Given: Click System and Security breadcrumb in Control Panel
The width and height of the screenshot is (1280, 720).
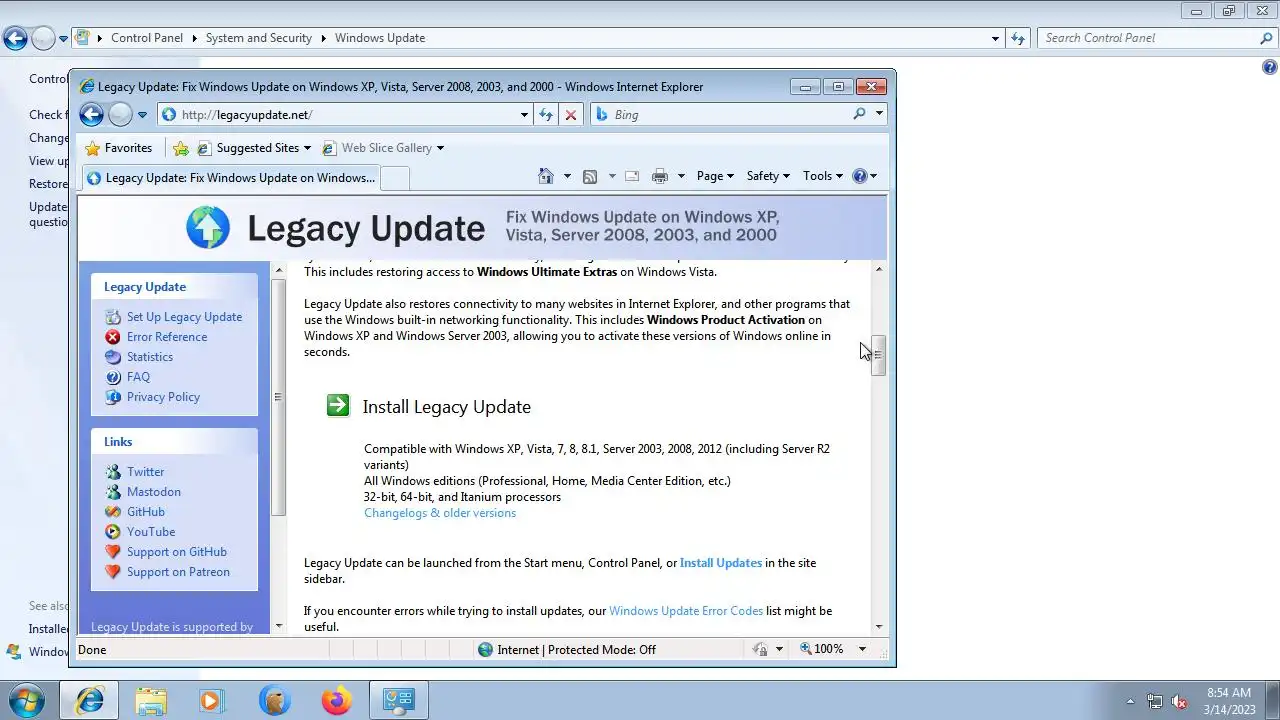Looking at the screenshot, I should pyautogui.click(x=259, y=38).
